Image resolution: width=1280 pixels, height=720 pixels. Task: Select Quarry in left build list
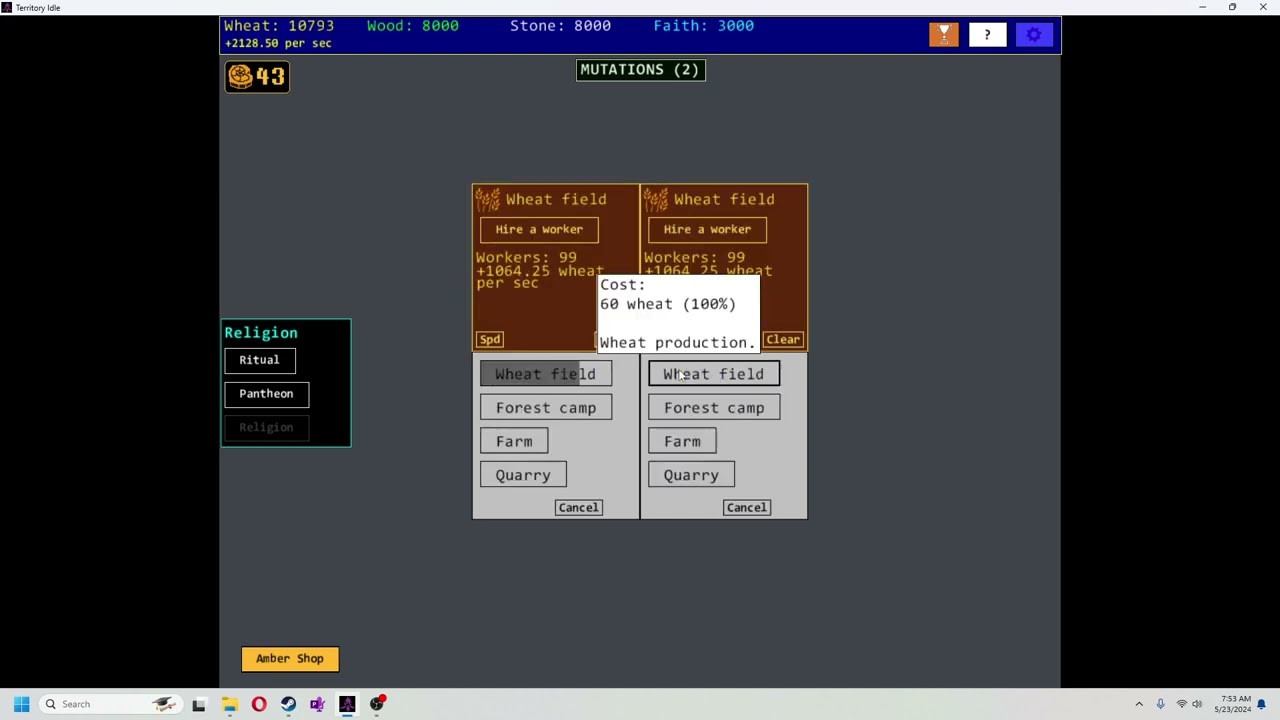523,476
